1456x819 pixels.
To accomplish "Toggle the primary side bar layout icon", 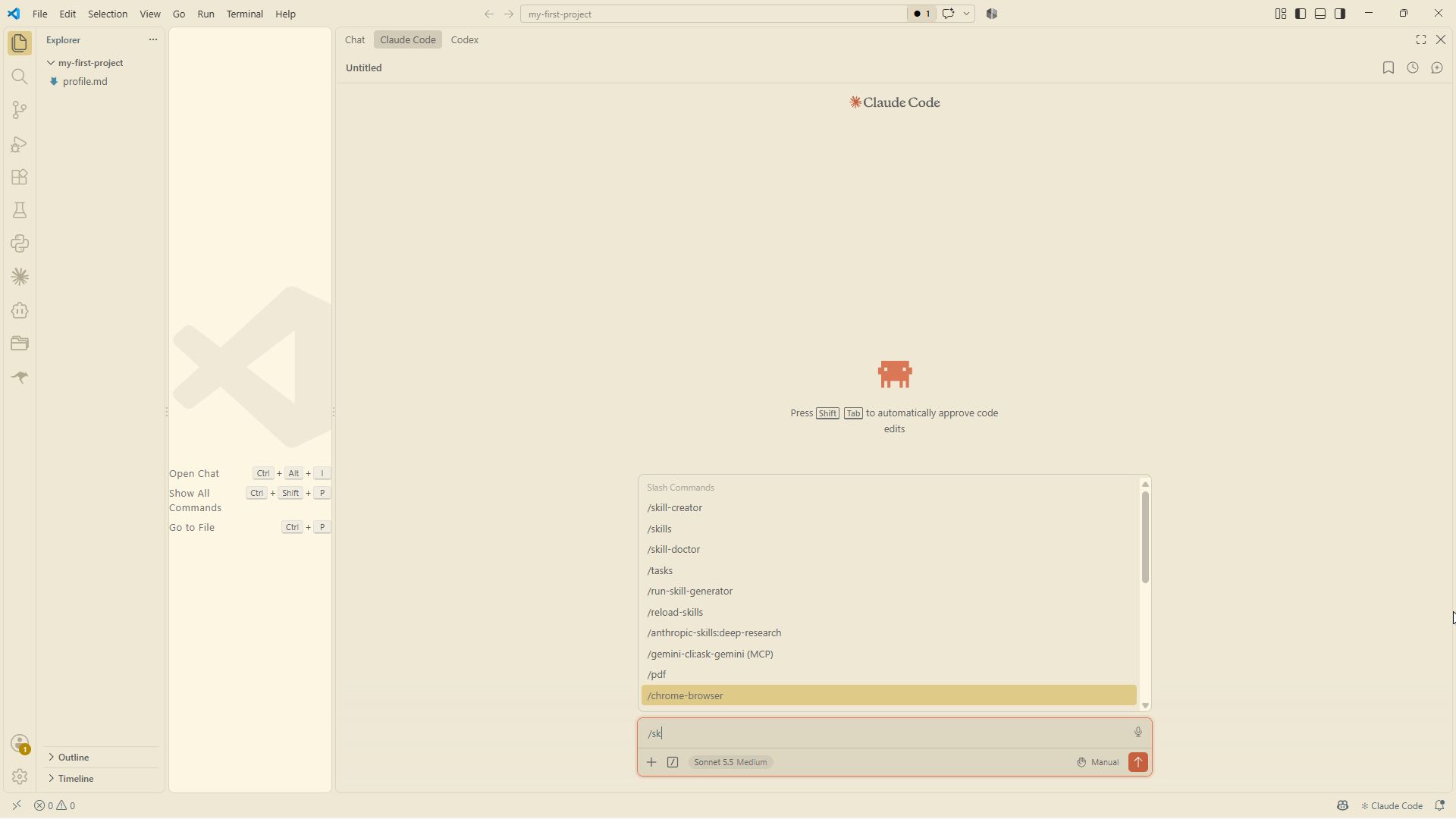I will point(1301,14).
